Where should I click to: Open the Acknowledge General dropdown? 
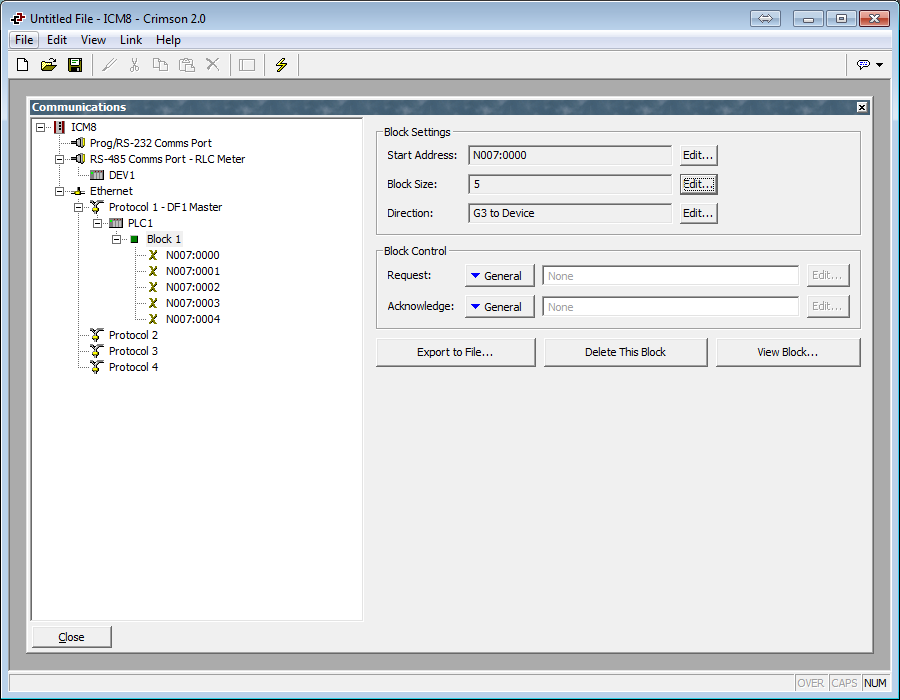click(499, 307)
